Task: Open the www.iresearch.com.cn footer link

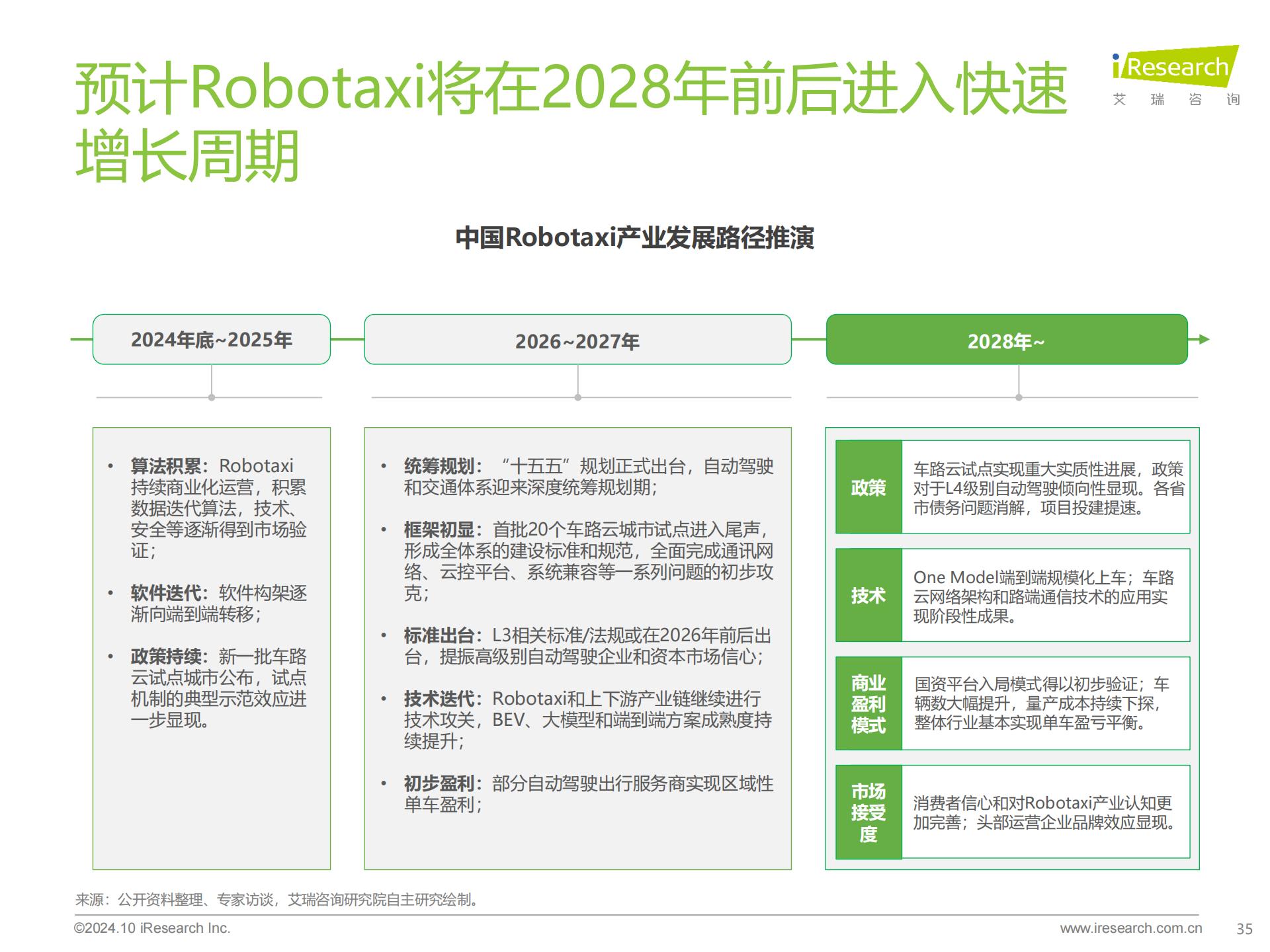Action: [x=1130, y=928]
